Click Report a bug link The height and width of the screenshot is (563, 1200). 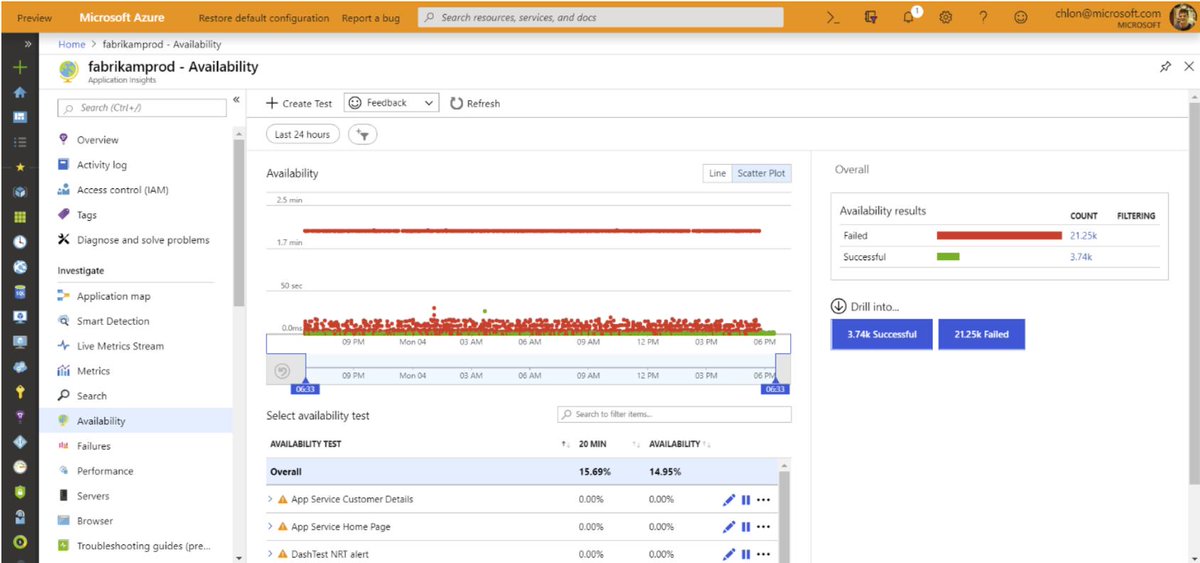pos(373,18)
